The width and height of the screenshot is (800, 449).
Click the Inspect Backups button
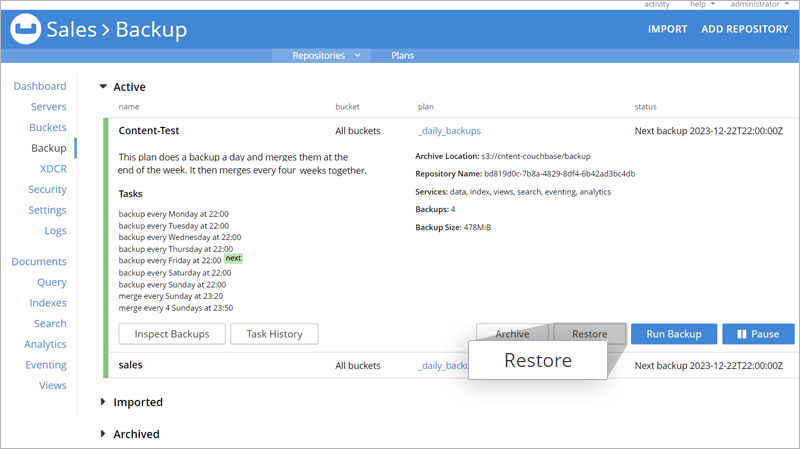point(172,334)
